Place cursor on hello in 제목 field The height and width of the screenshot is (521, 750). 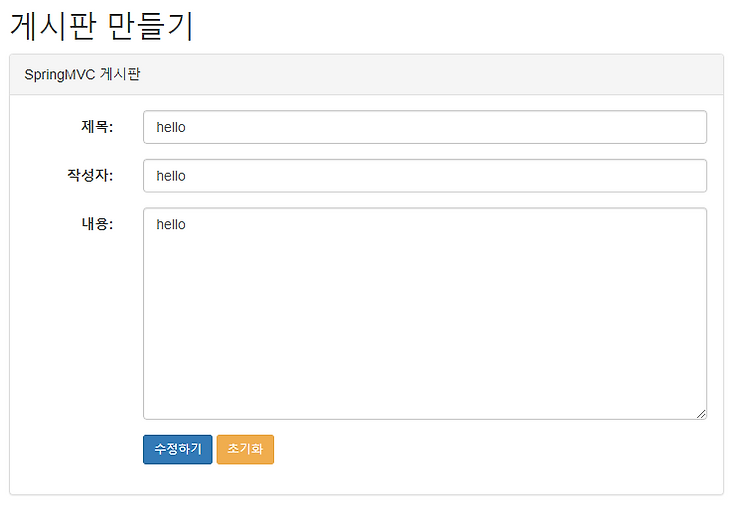point(171,127)
